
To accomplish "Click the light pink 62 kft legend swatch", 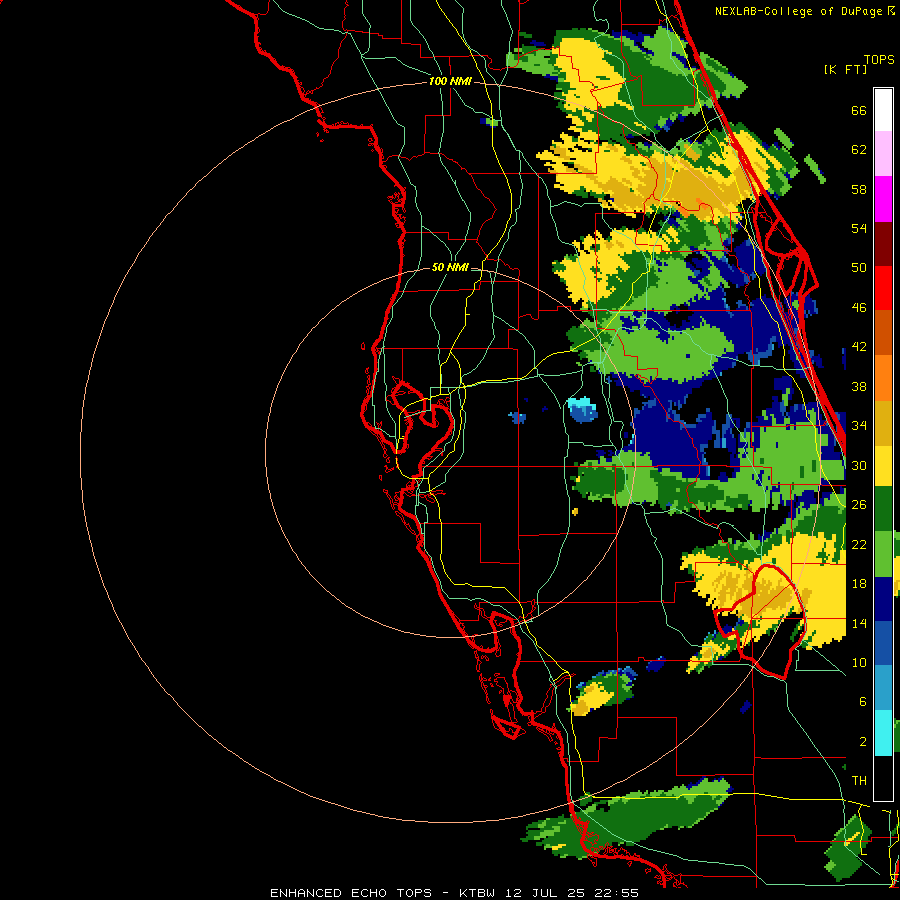I will coord(883,153).
